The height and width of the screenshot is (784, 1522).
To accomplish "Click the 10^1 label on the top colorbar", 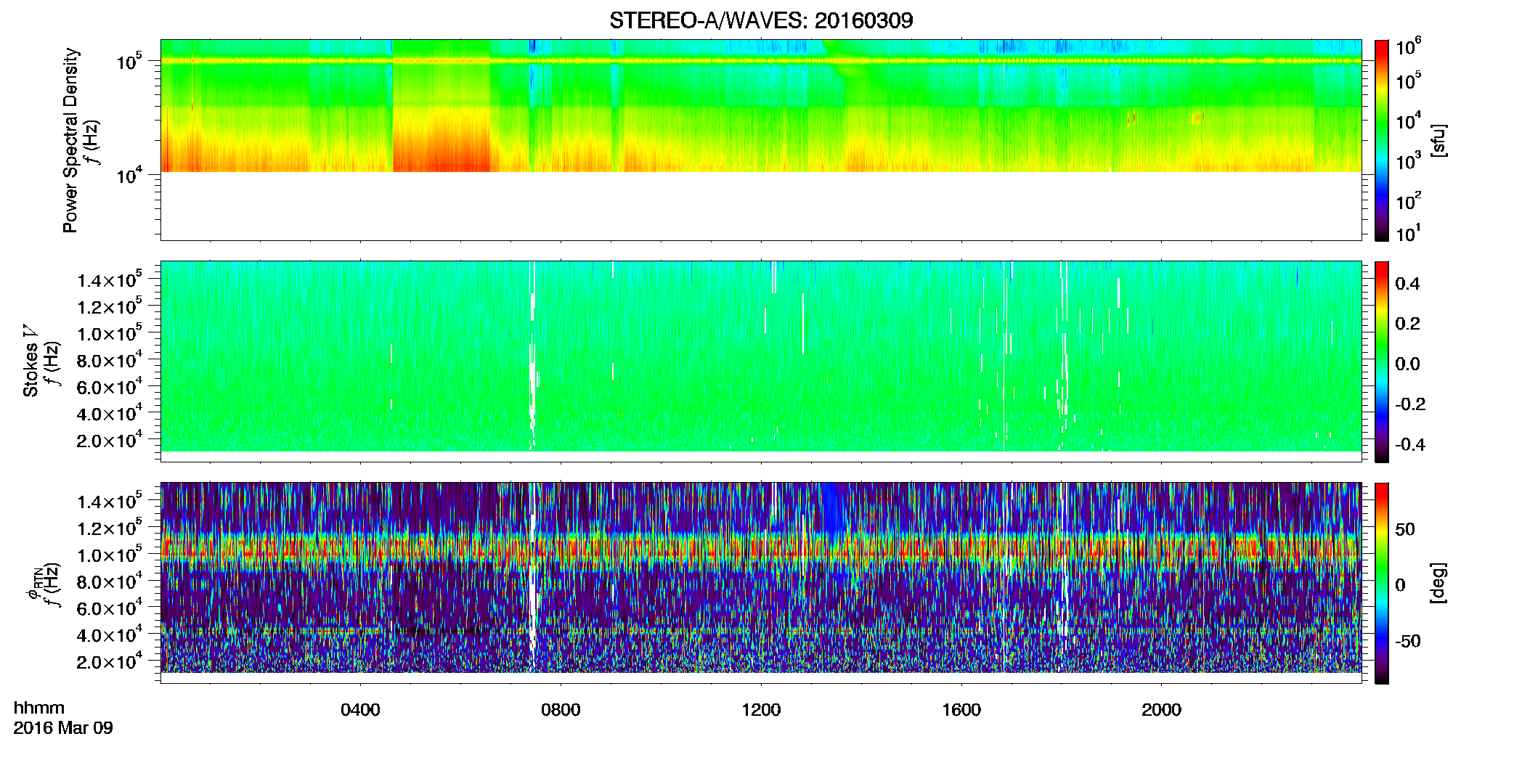I will pyautogui.click(x=1408, y=233).
